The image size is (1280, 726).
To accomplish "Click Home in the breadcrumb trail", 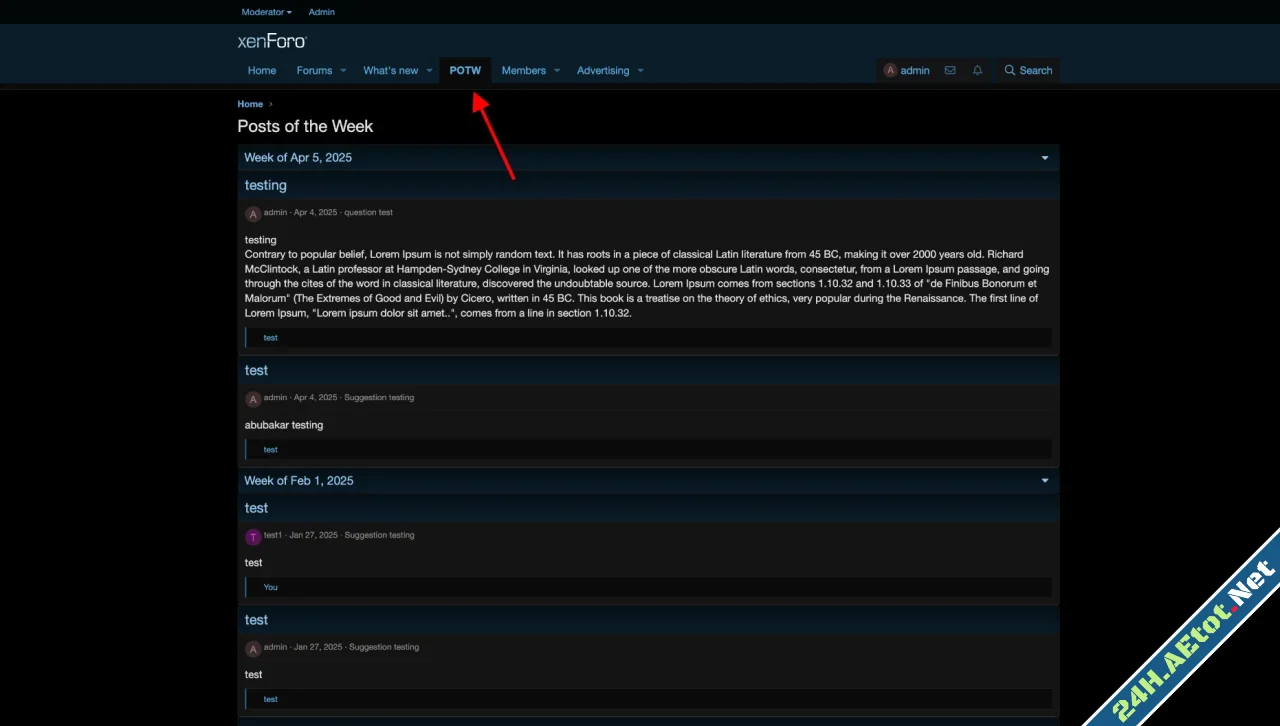I will (x=250, y=104).
